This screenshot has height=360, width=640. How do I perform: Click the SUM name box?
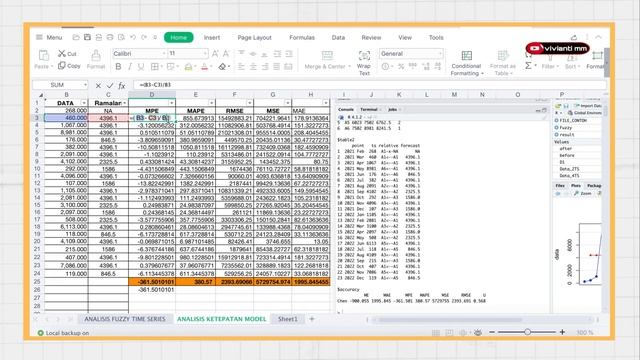pos(60,85)
